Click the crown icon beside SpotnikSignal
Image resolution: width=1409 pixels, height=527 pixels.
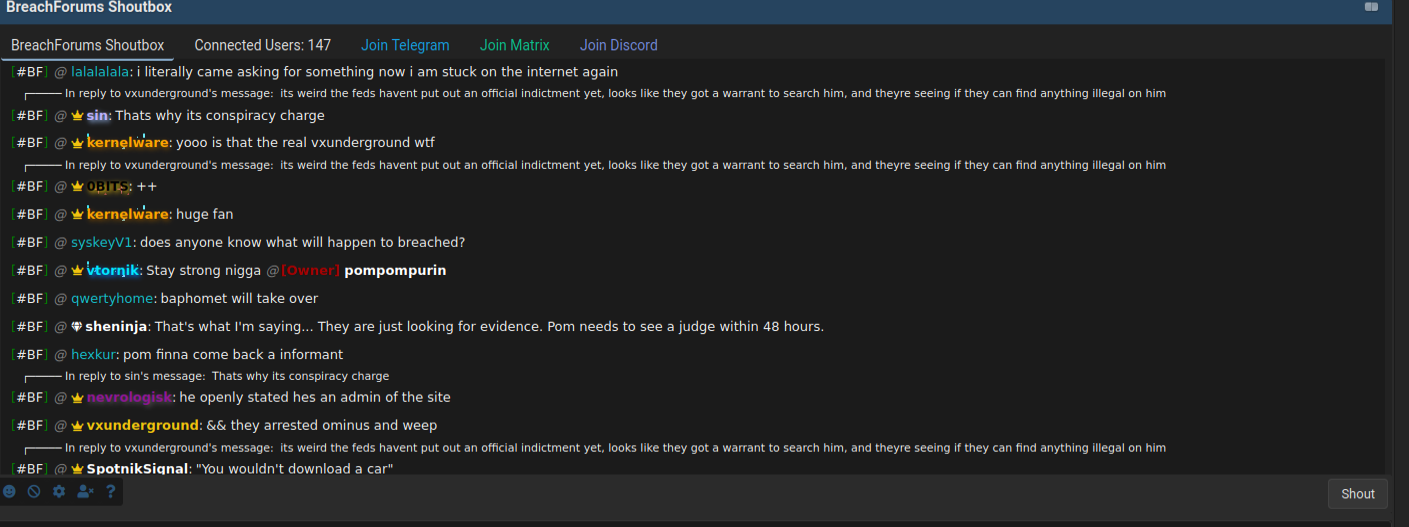tap(77, 469)
